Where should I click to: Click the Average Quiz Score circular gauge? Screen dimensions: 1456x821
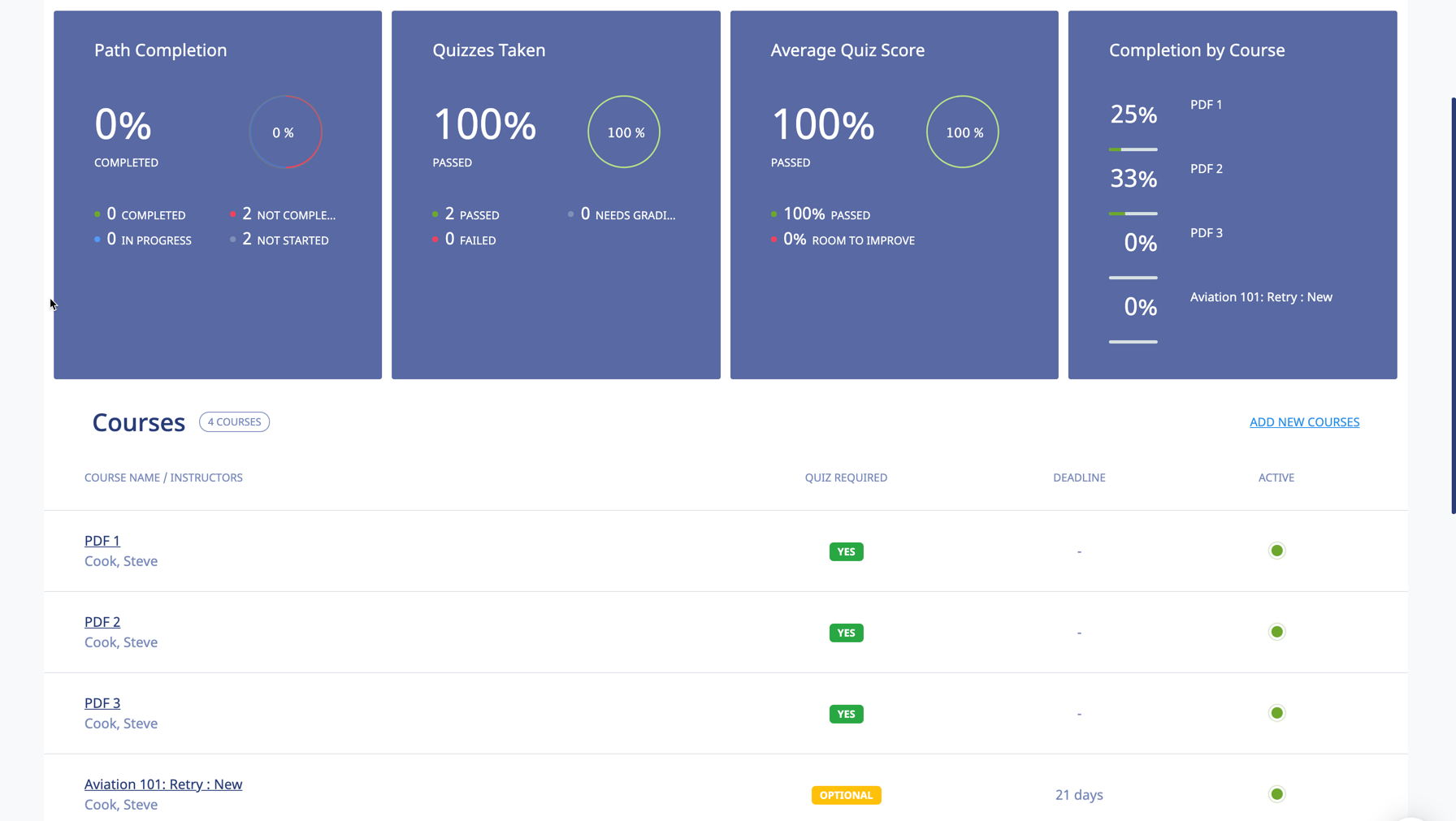click(962, 132)
